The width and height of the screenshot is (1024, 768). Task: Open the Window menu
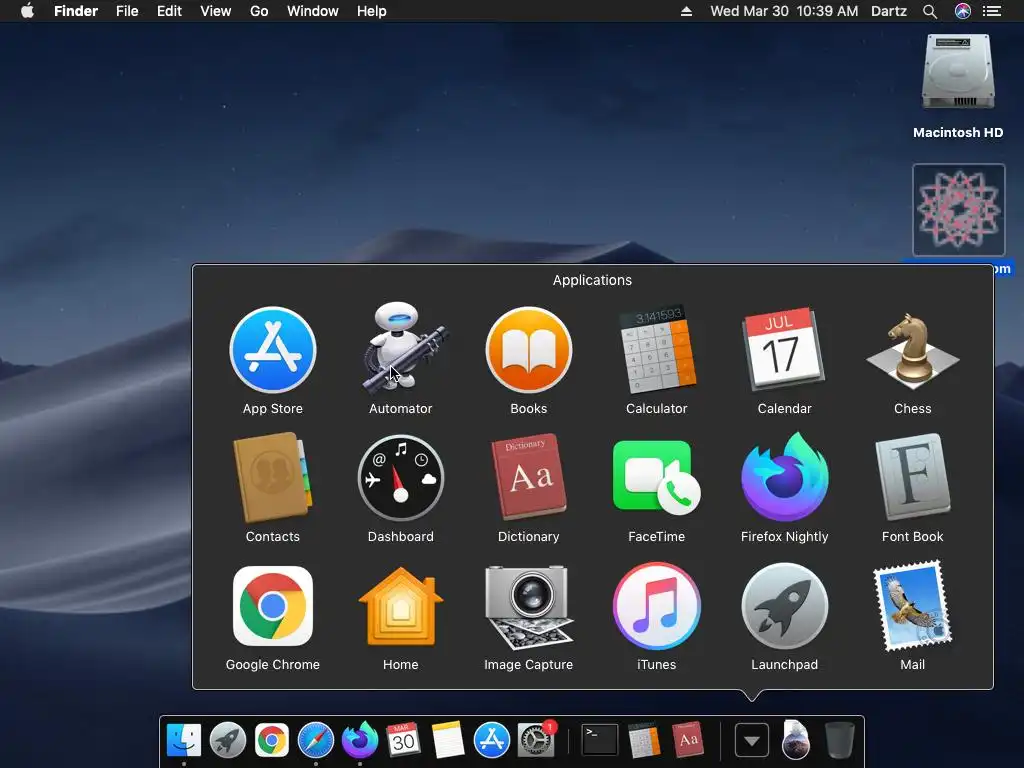[313, 11]
